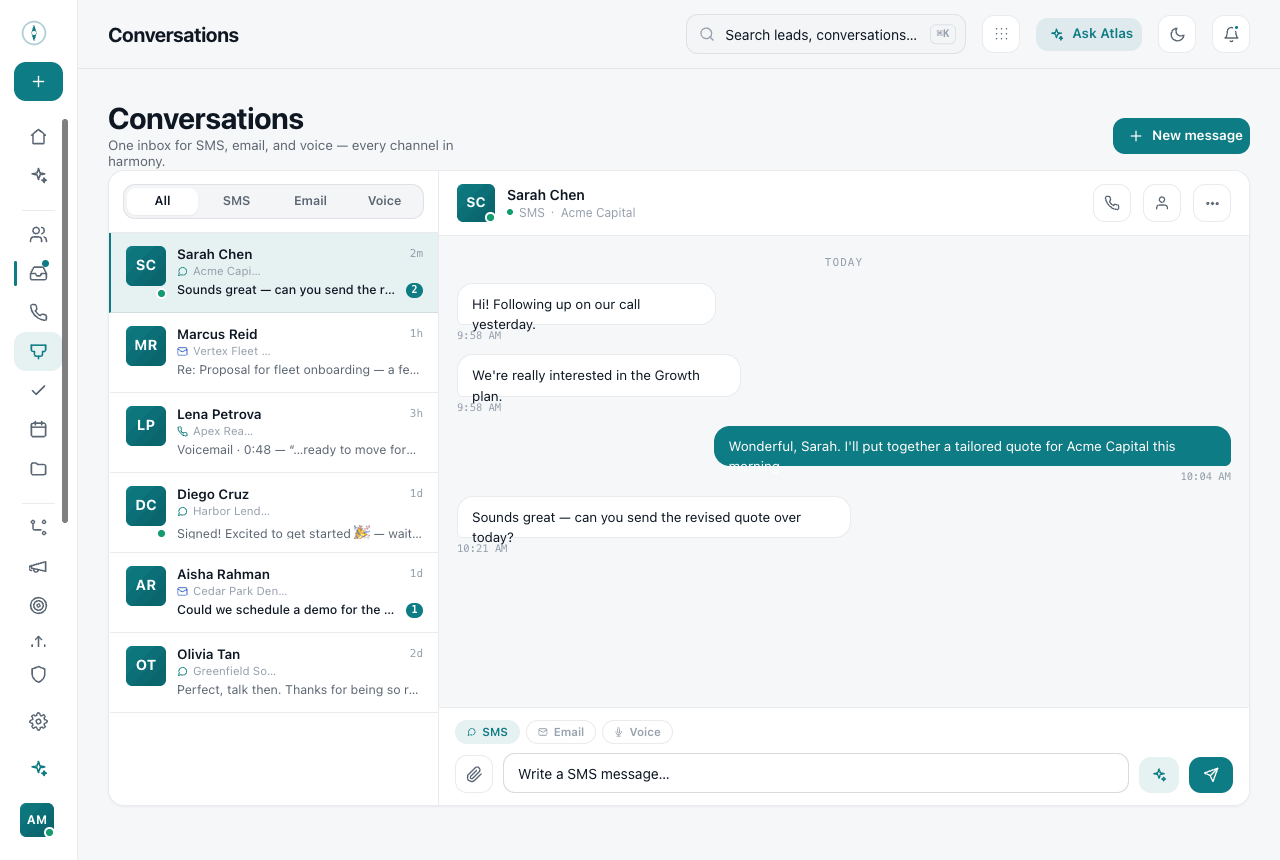Open the calendar icon in sidebar
Viewport: 1280px width, 860px height.
(38, 429)
